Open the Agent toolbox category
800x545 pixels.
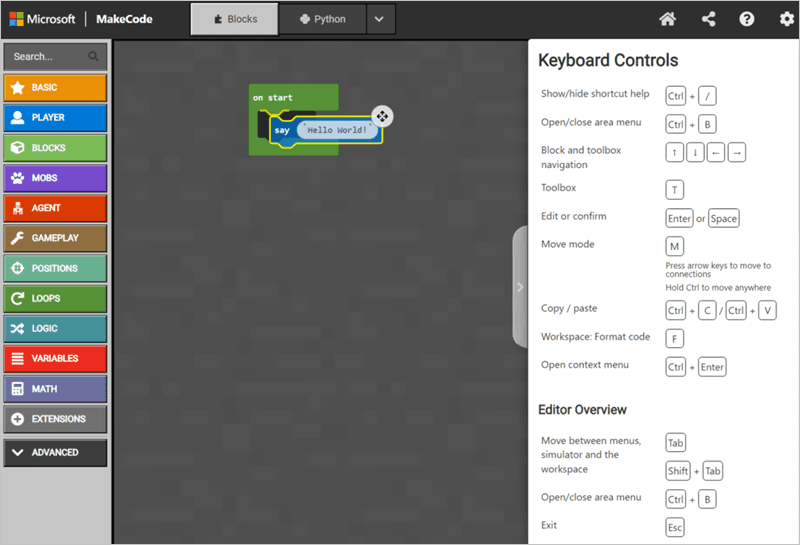55,208
